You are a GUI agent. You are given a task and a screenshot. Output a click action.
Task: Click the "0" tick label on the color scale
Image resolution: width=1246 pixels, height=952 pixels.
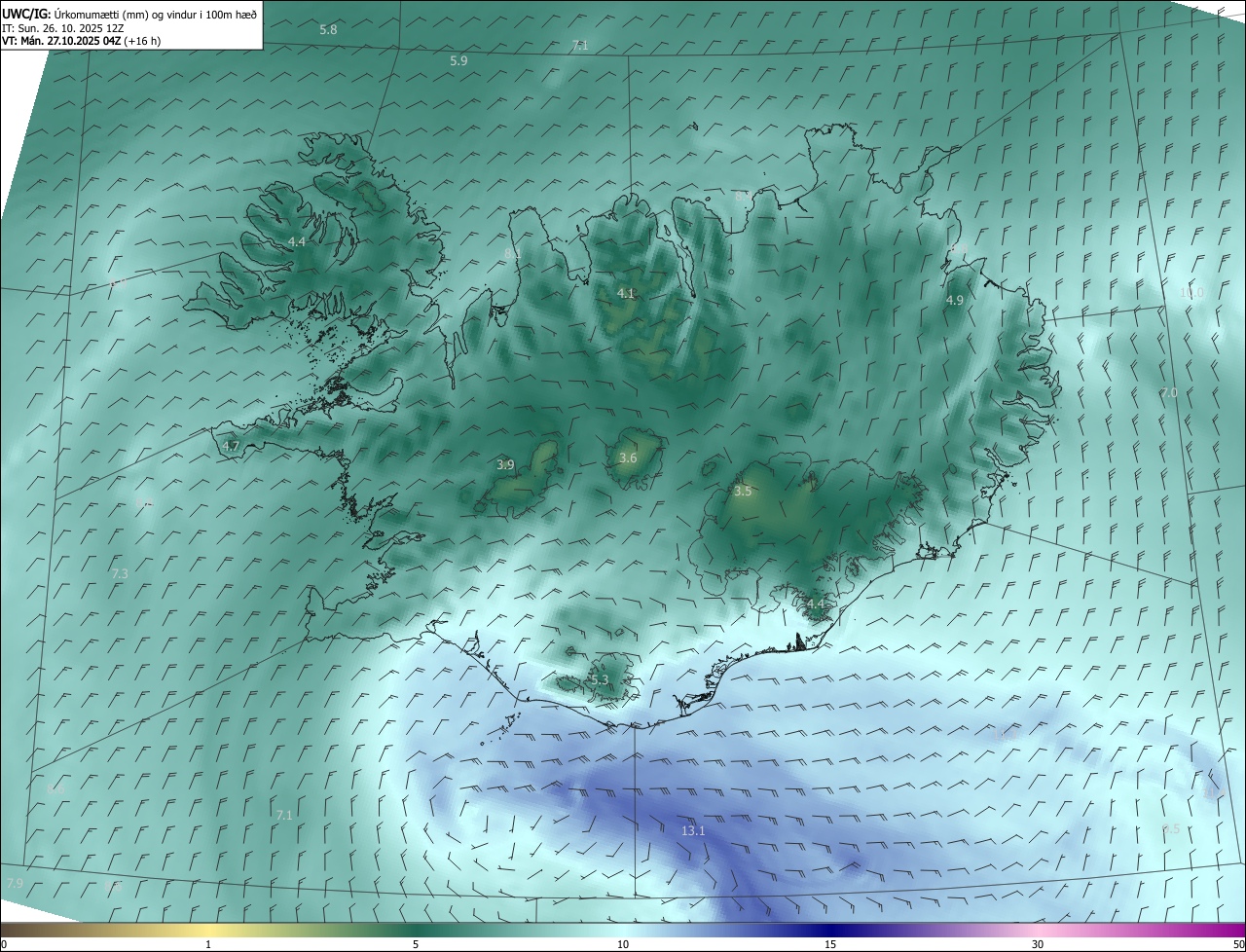click(x=4, y=945)
